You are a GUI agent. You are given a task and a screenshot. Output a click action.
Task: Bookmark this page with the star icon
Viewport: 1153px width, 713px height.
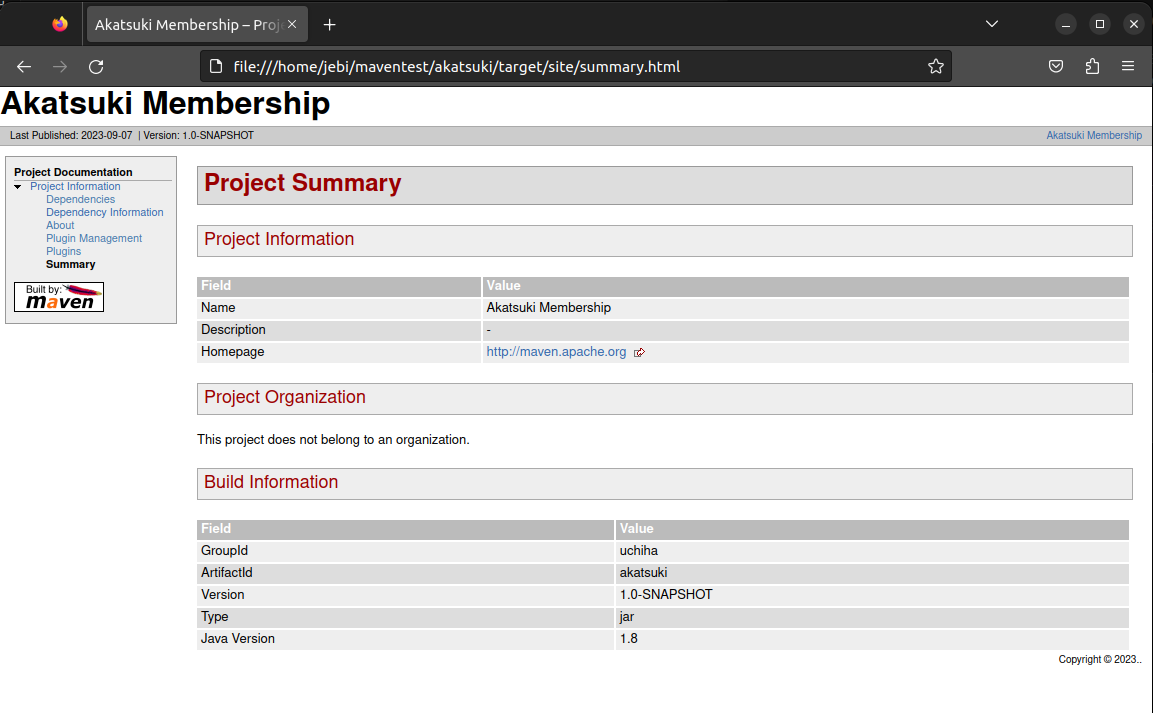[935, 67]
